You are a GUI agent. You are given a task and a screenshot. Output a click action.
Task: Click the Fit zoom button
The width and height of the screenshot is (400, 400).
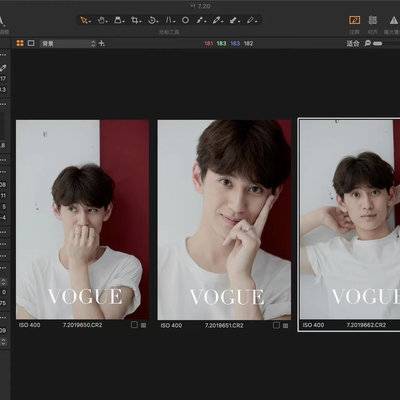[x=353, y=43]
